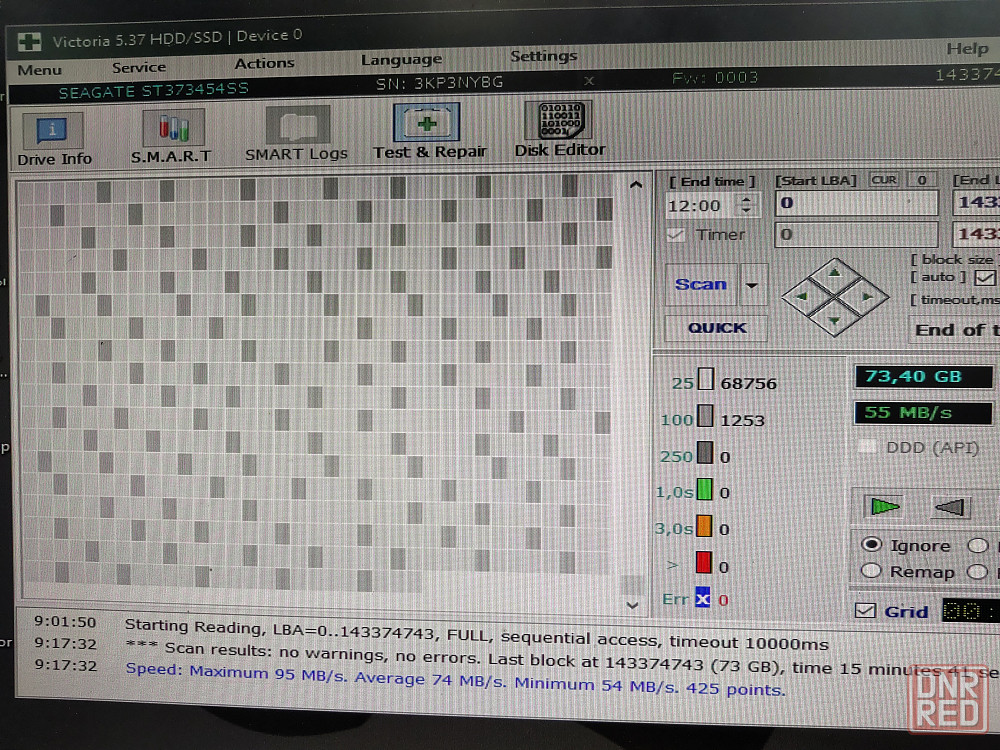The height and width of the screenshot is (750, 1000).
Task: Open the Language menu
Action: tap(401, 60)
